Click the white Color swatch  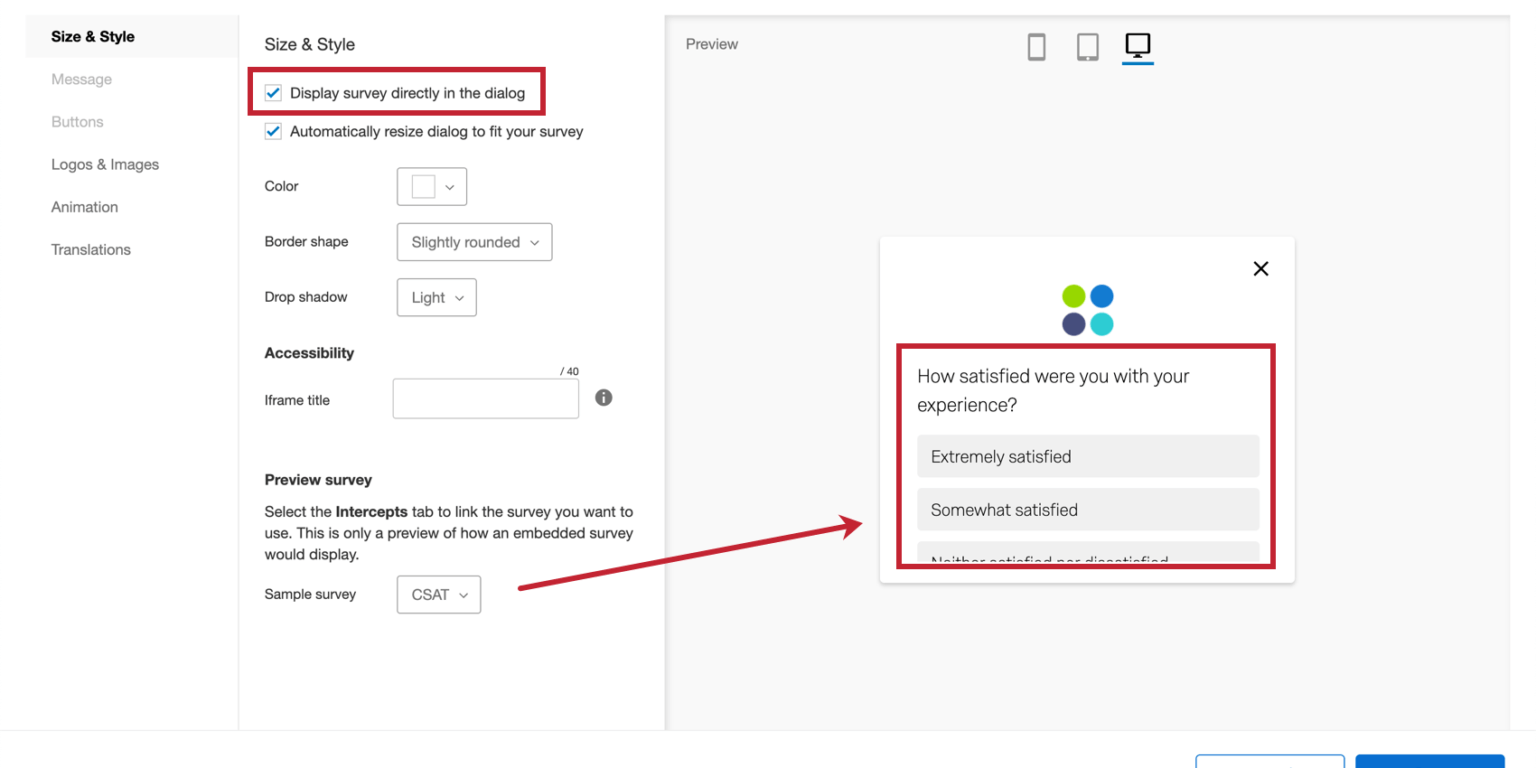422,186
